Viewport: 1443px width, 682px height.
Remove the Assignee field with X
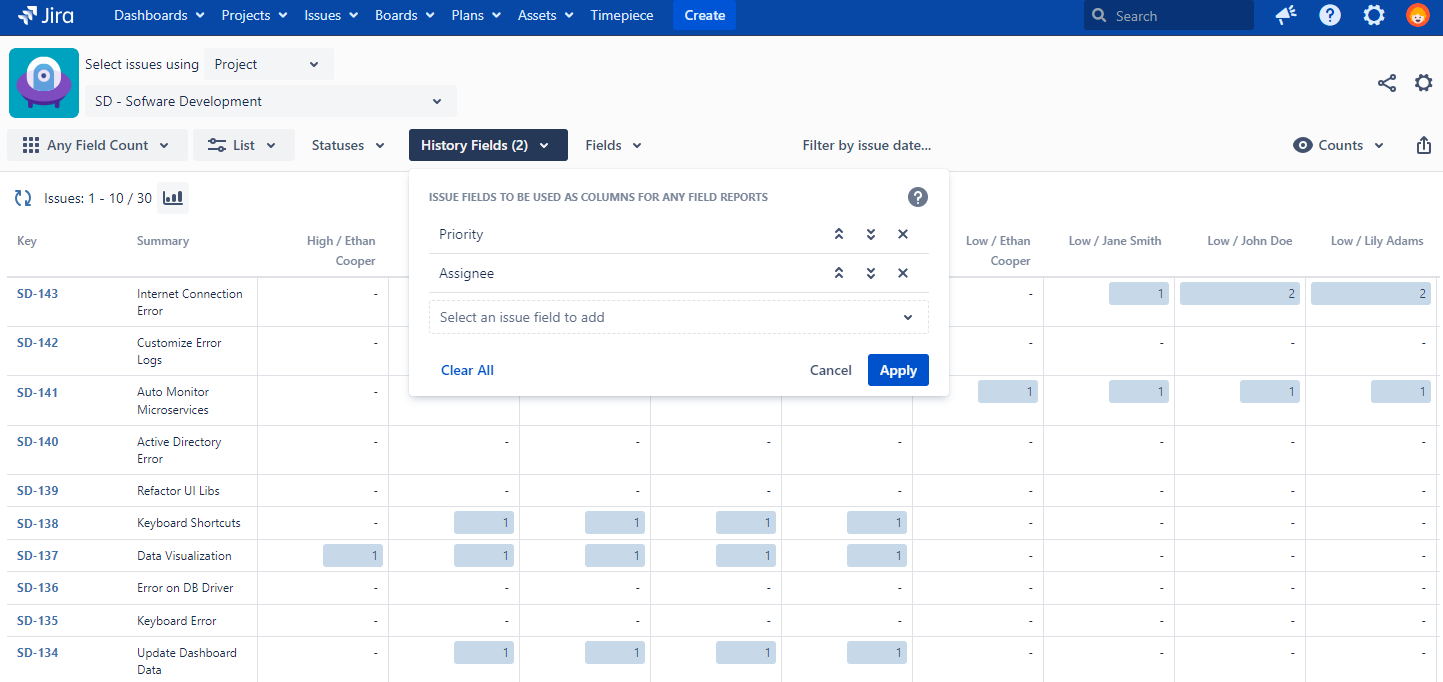903,273
